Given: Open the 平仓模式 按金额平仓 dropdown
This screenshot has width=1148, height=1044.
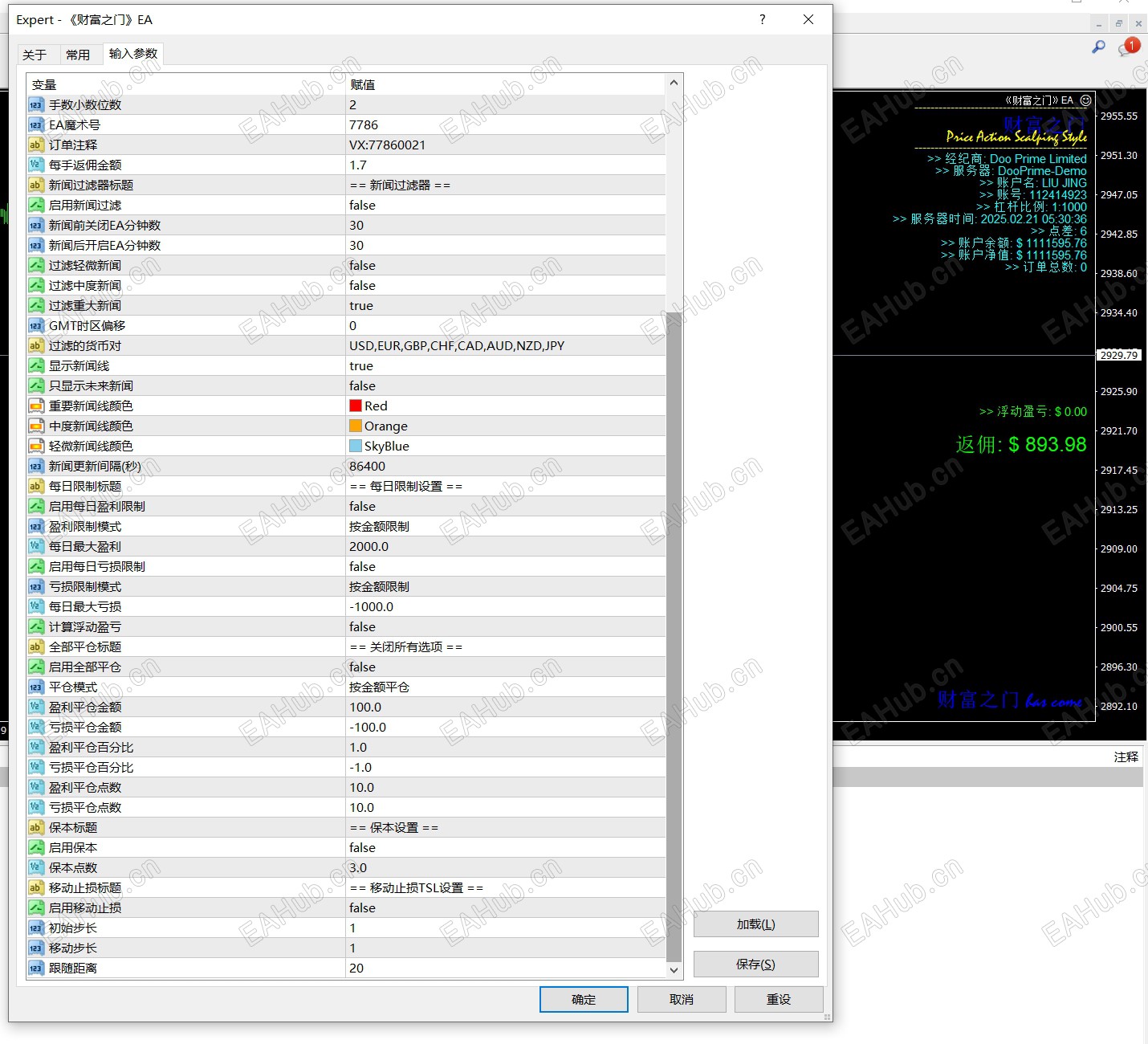Looking at the screenshot, I should [x=506, y=687].
